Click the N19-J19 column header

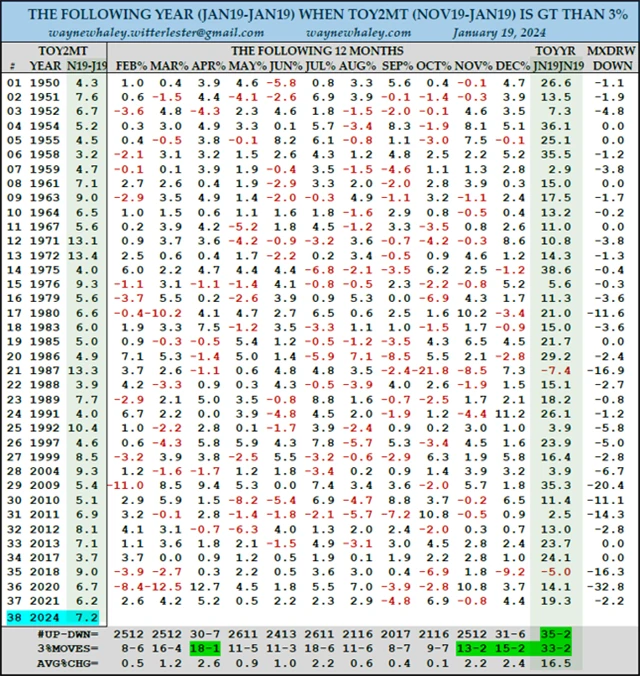(87, 66)
